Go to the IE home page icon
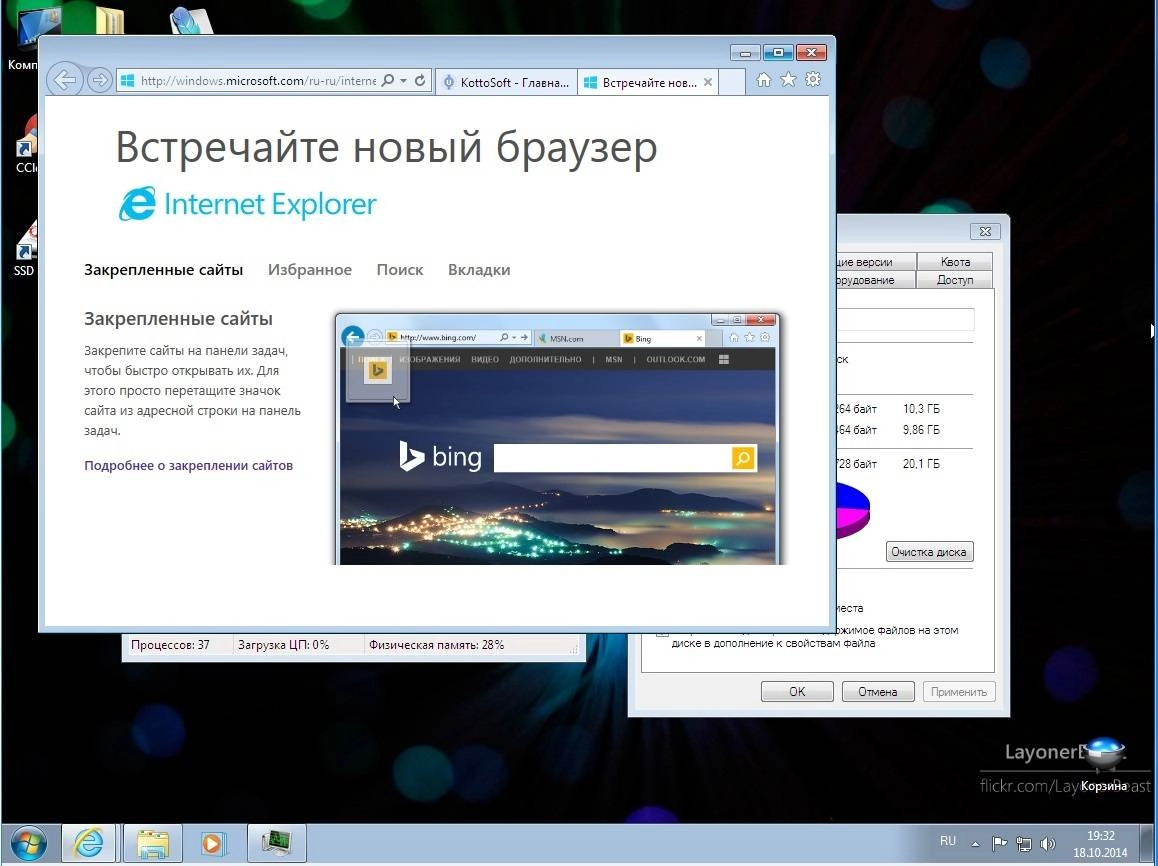 point(764,80)
